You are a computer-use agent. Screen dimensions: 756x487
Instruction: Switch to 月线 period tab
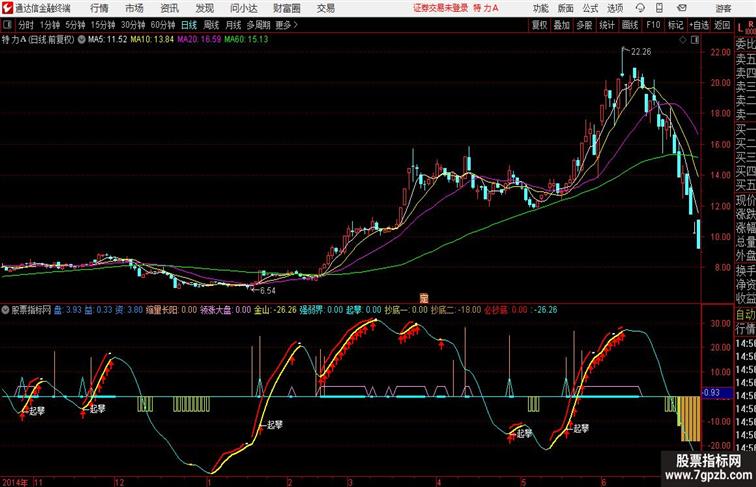[233, 25]
